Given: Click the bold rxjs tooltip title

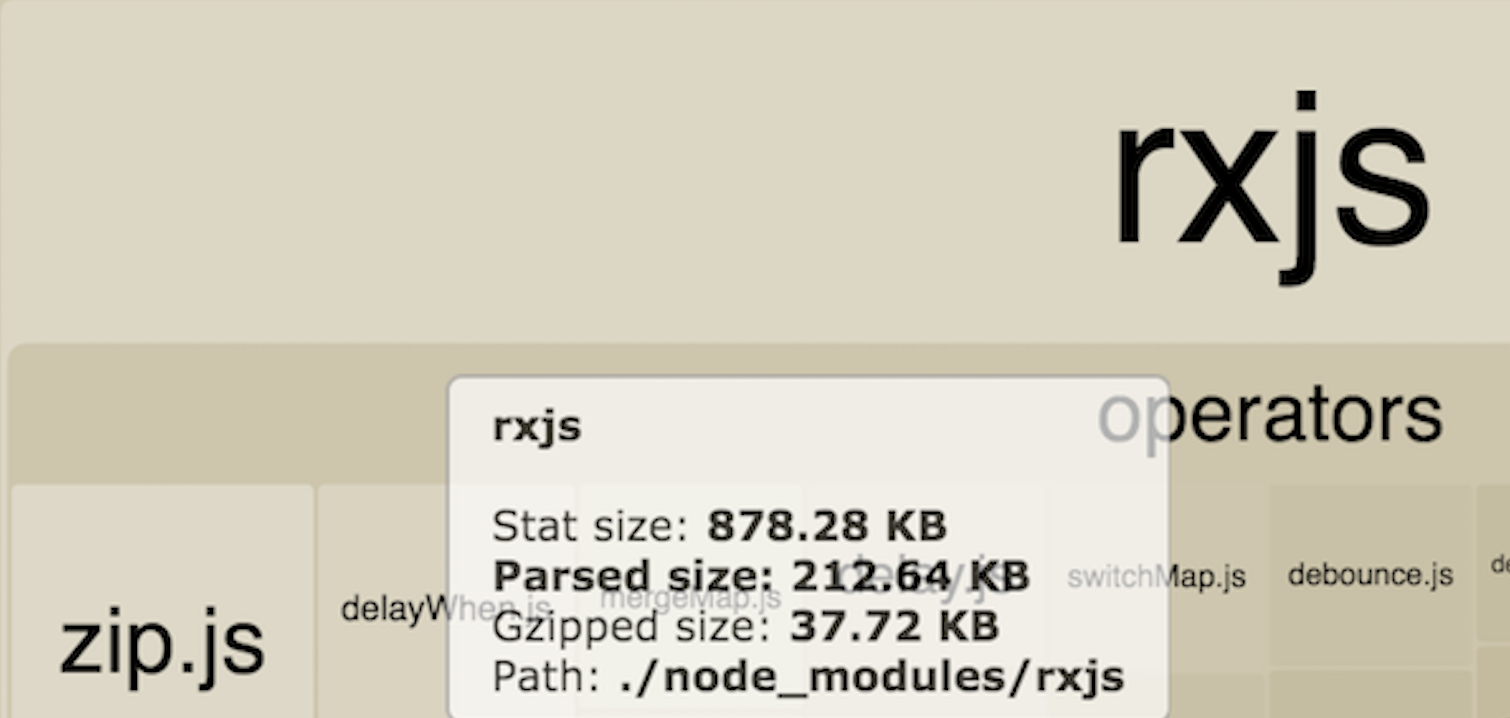Looking at the screenshot, I should coord(537,426).
